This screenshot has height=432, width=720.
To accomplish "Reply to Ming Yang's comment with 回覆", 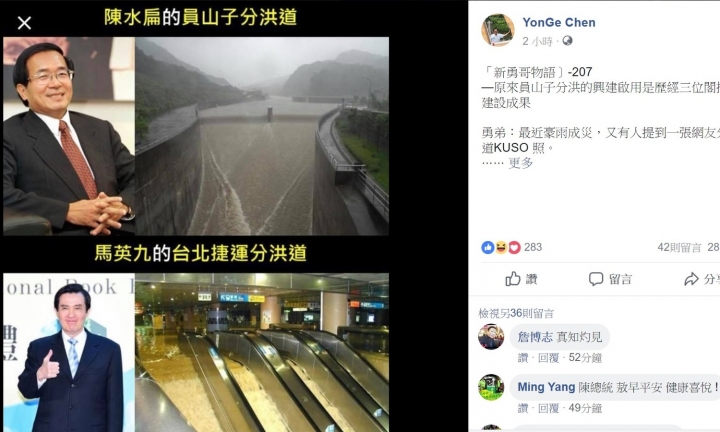I will [548, 408].
